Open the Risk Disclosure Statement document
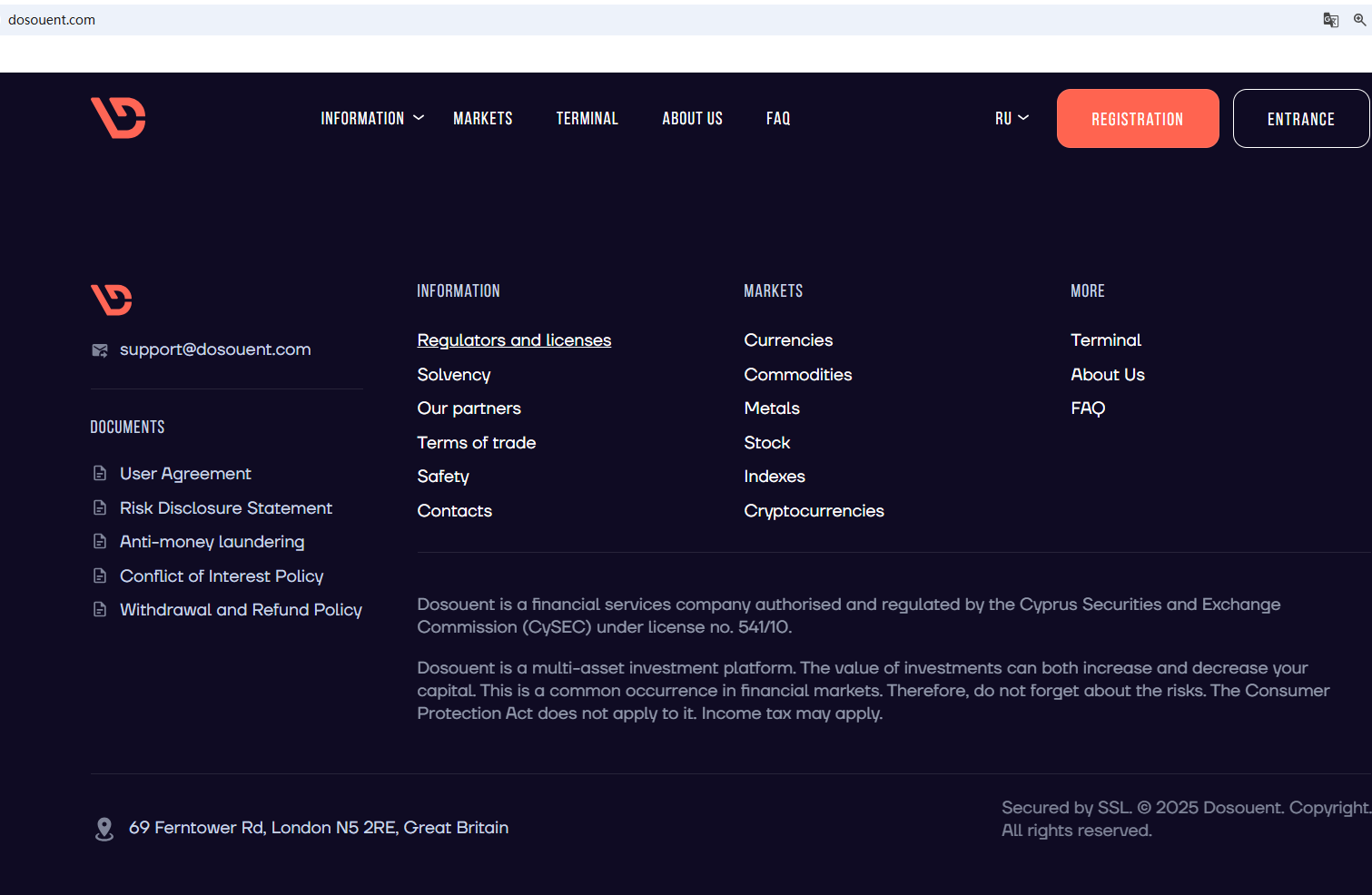This screenshot has height=895, width=1372. pyautogui.click(x=226, y=508)
